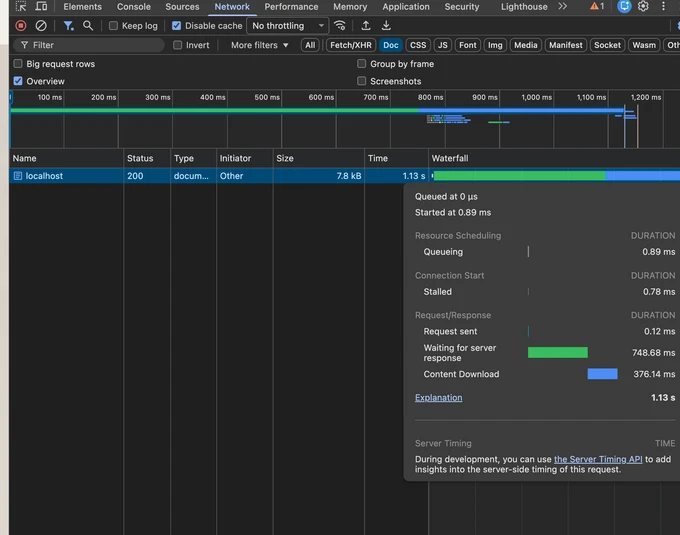Select the localhost request row

pyautogui.click(x=345, y=176)
